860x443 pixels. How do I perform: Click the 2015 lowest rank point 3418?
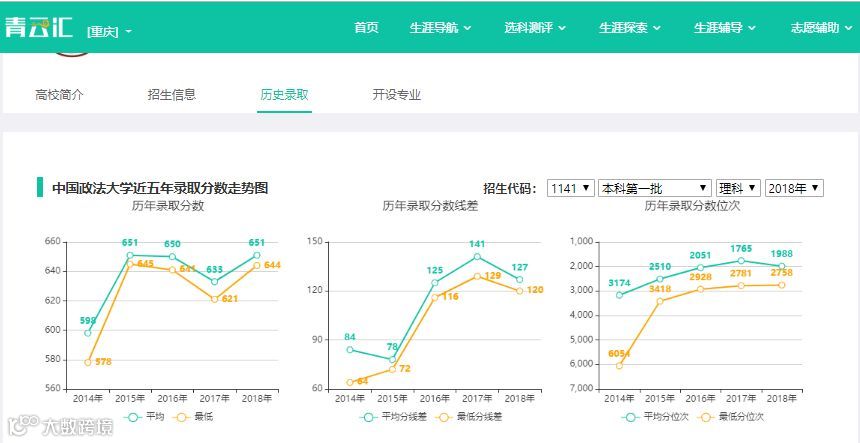[660, 301]
